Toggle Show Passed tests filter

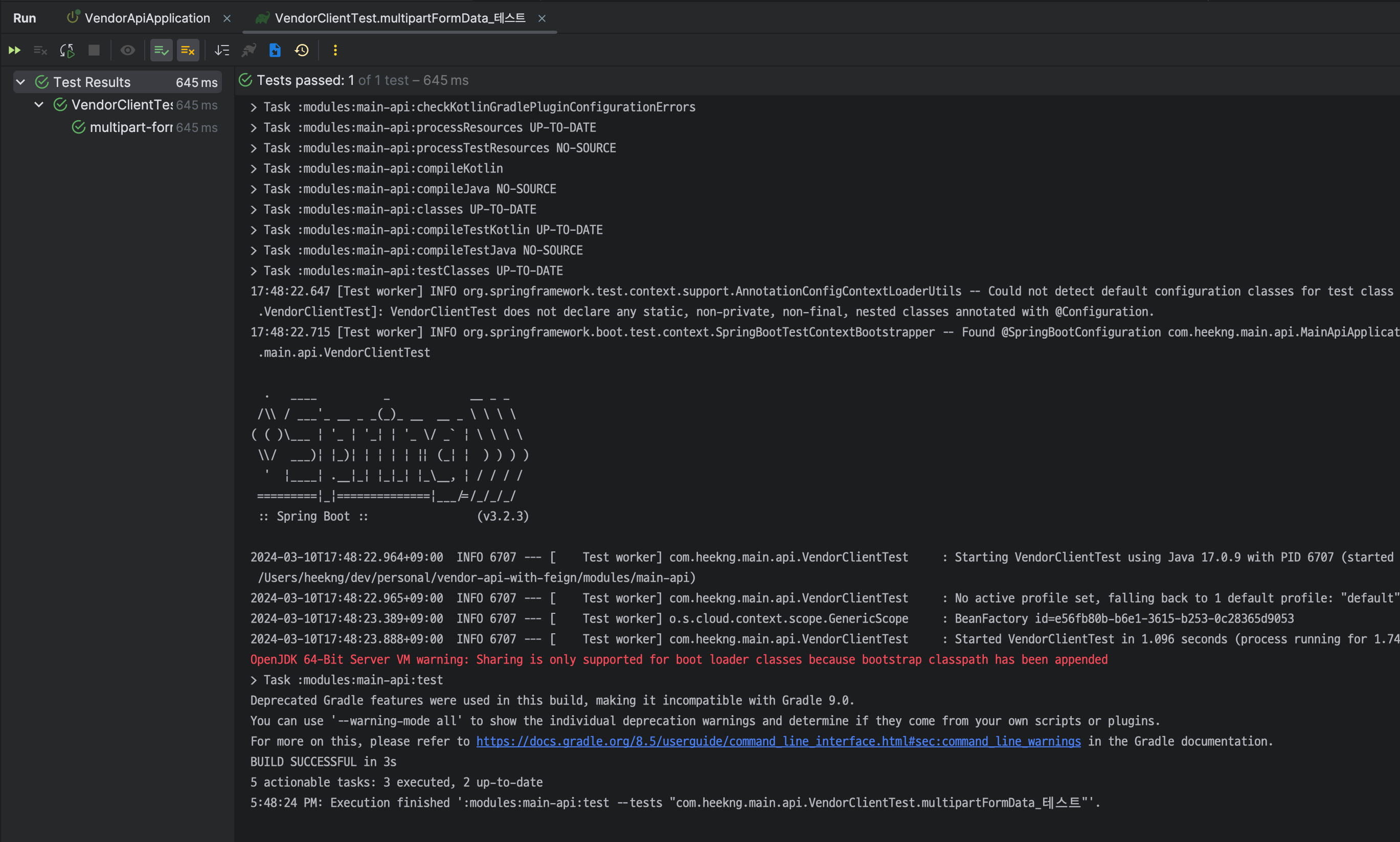(161, 51)
